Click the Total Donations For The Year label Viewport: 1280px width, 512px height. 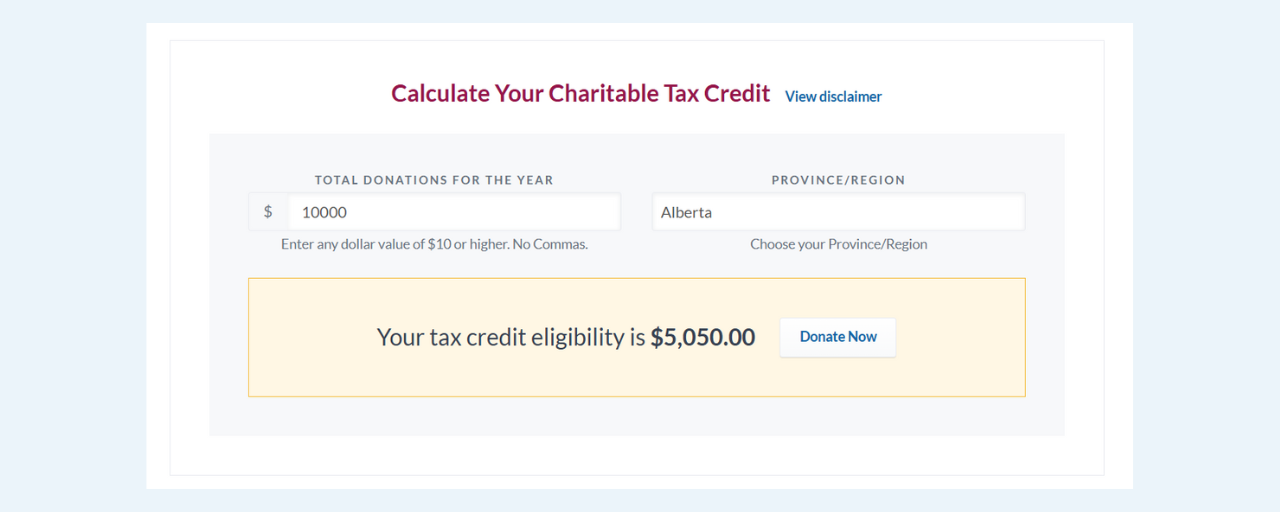pyautogui.click(x=434, y=181)
